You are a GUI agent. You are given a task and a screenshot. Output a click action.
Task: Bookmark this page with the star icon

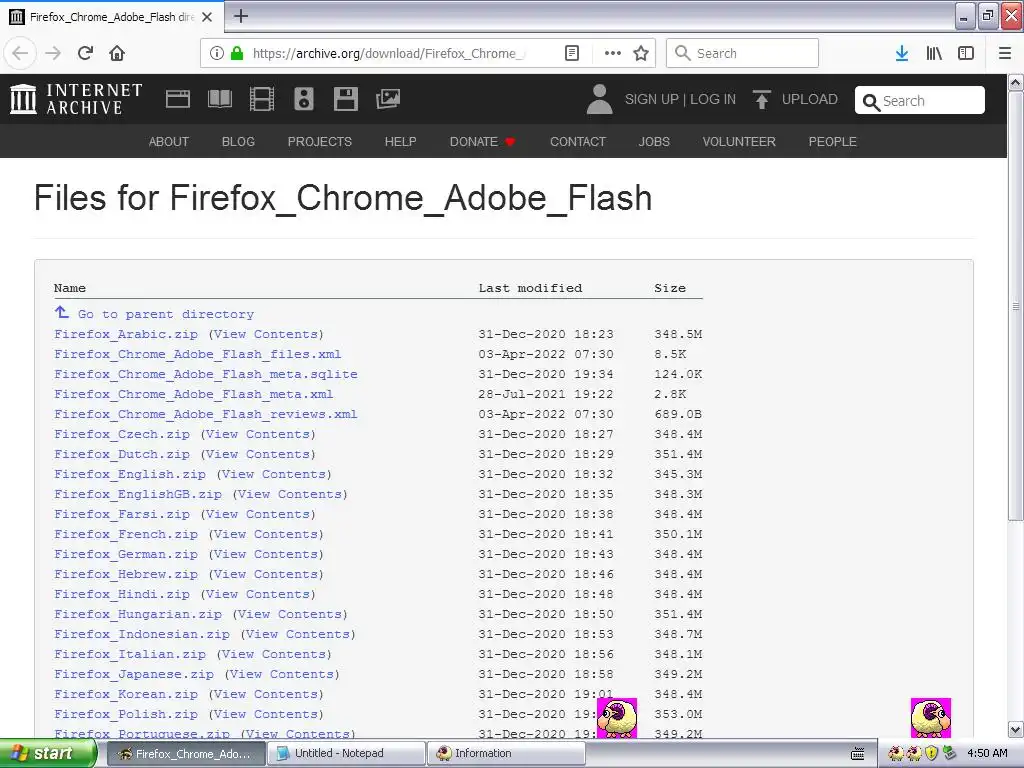tap(641, 53)
